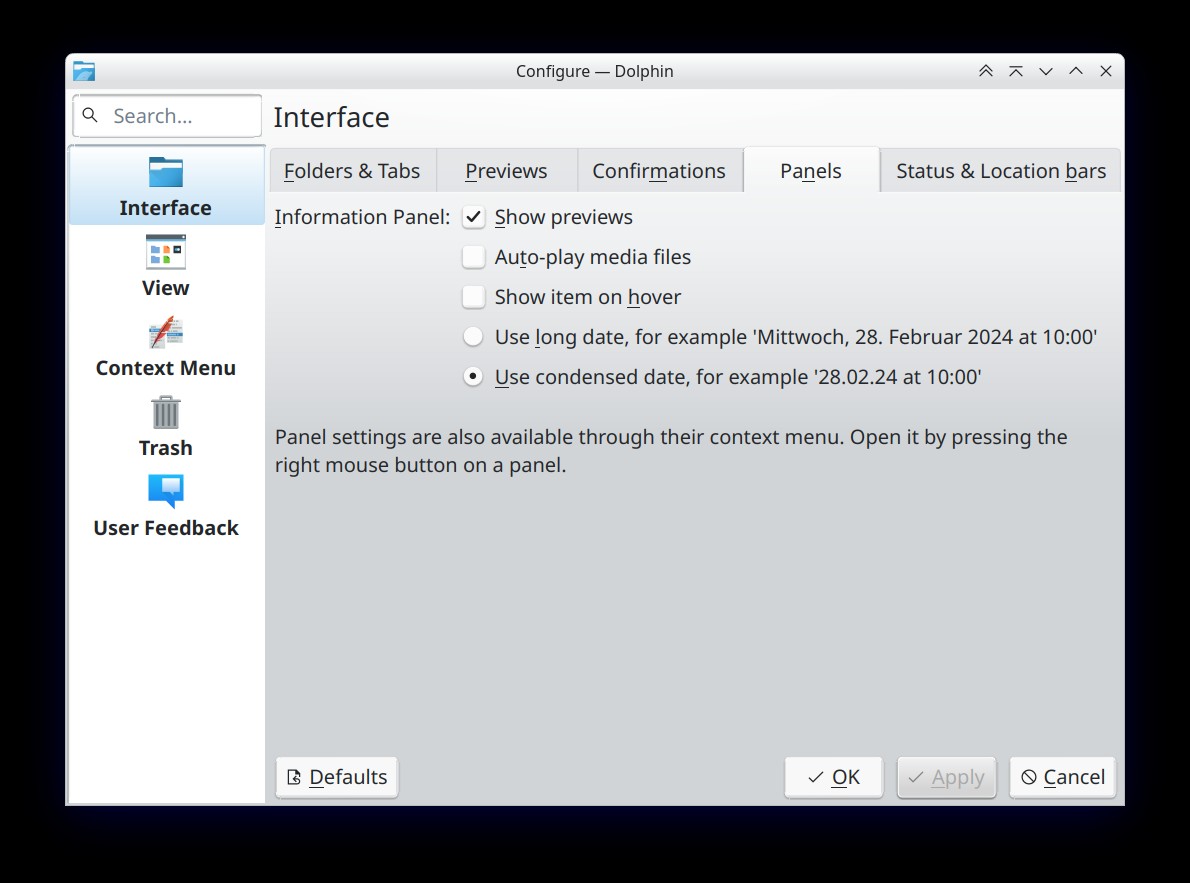
Task: Select the Use long date option
Action: tap(474, 337)
